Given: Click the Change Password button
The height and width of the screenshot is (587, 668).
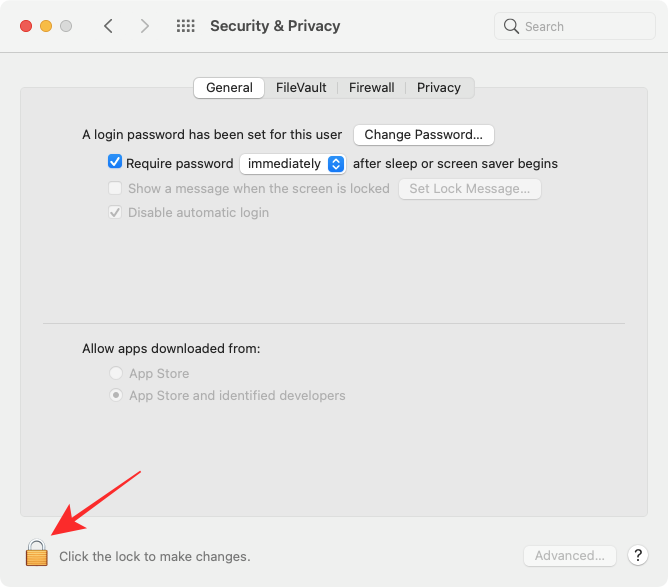Looking at the screenshot, I should [x=424, y=134].
